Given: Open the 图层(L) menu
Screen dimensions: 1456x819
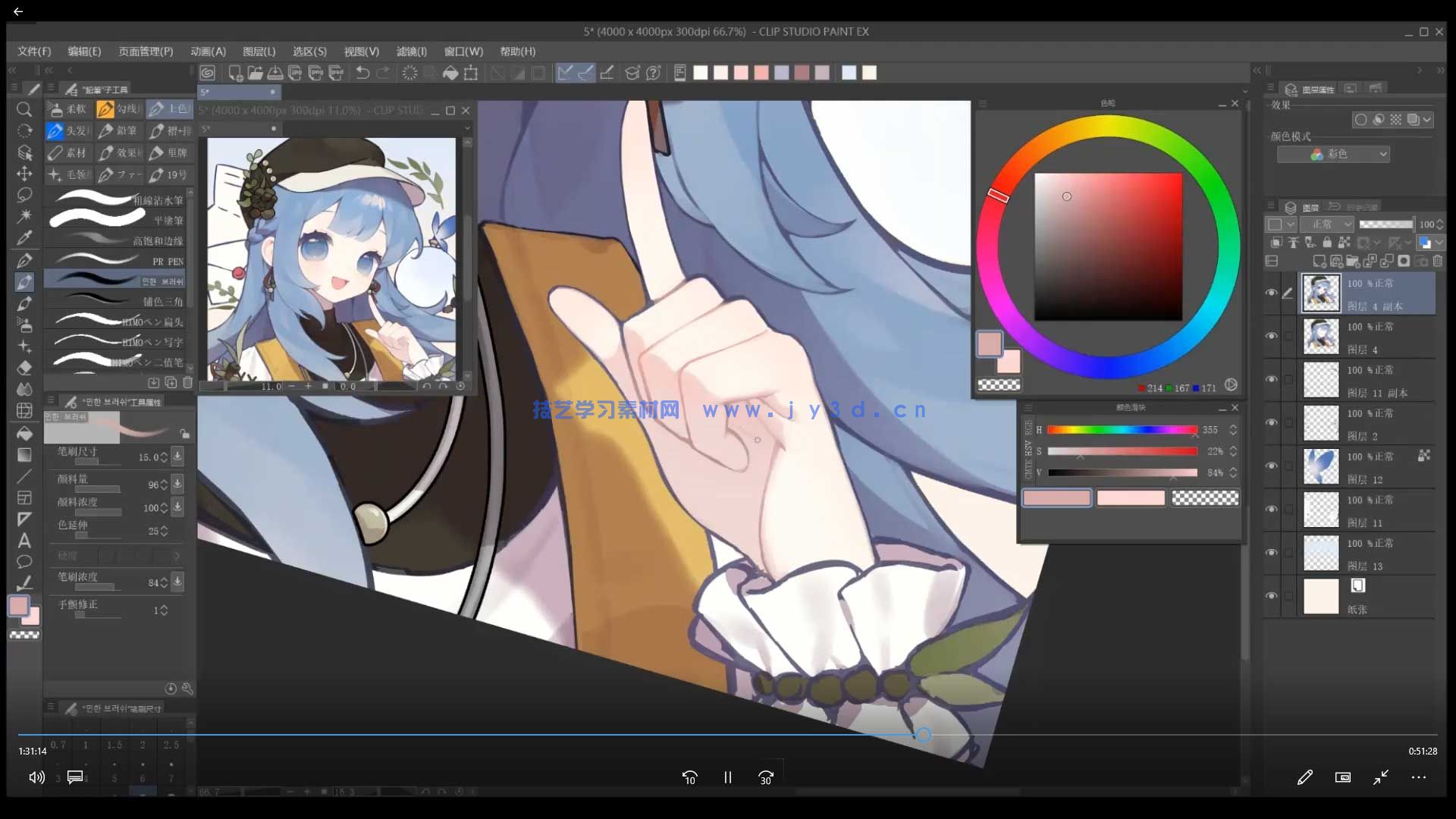Looking at the screenshot, I should coord(259,52).
